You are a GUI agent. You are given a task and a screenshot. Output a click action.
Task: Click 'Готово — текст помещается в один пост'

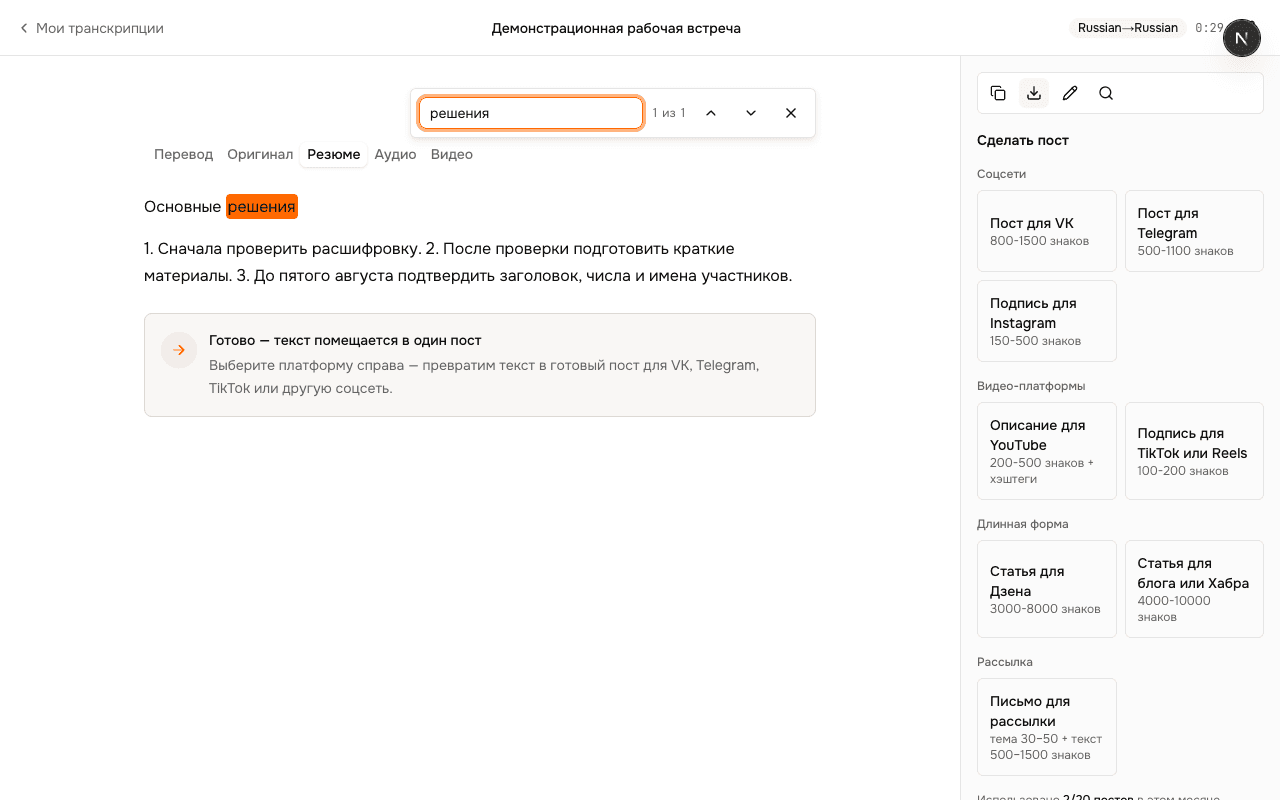345,340
